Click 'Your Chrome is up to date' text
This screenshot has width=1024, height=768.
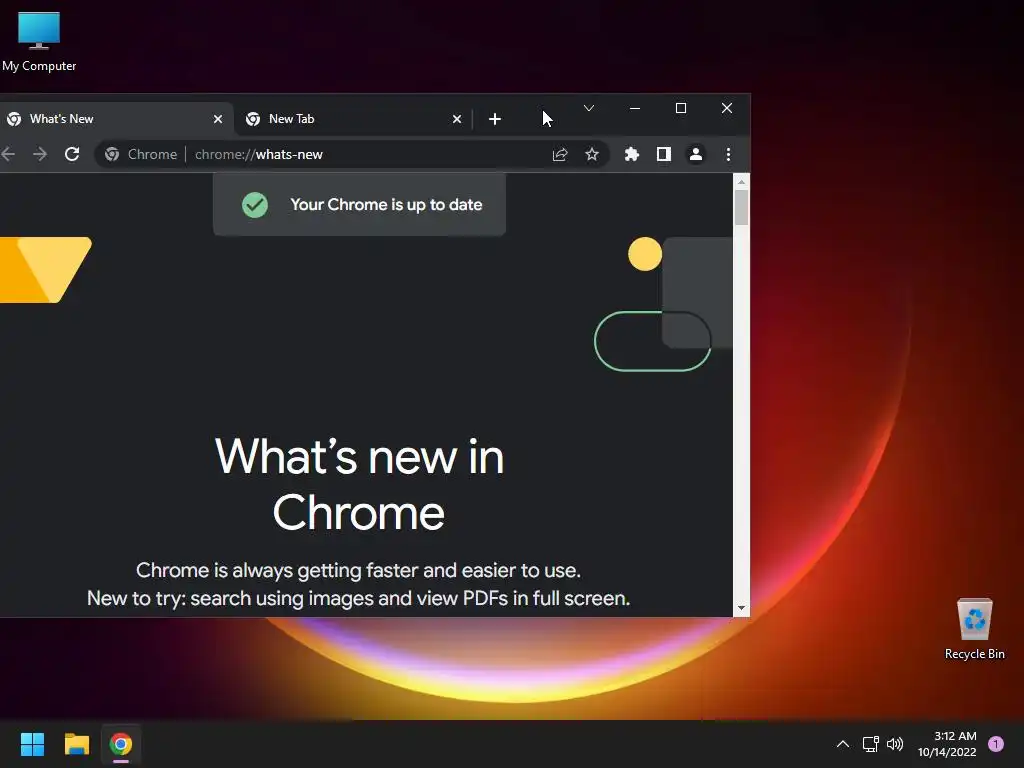(386, 204)
